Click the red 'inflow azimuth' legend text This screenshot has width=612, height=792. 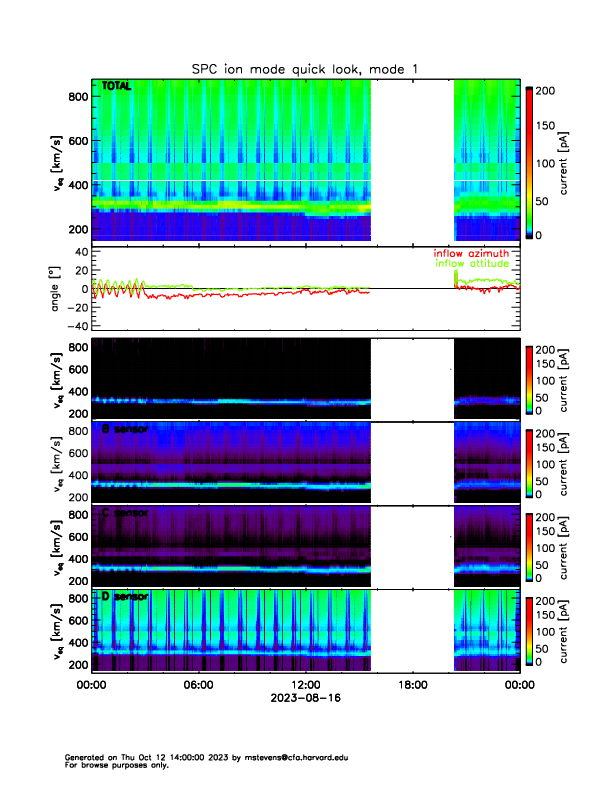tap(471, 253)
